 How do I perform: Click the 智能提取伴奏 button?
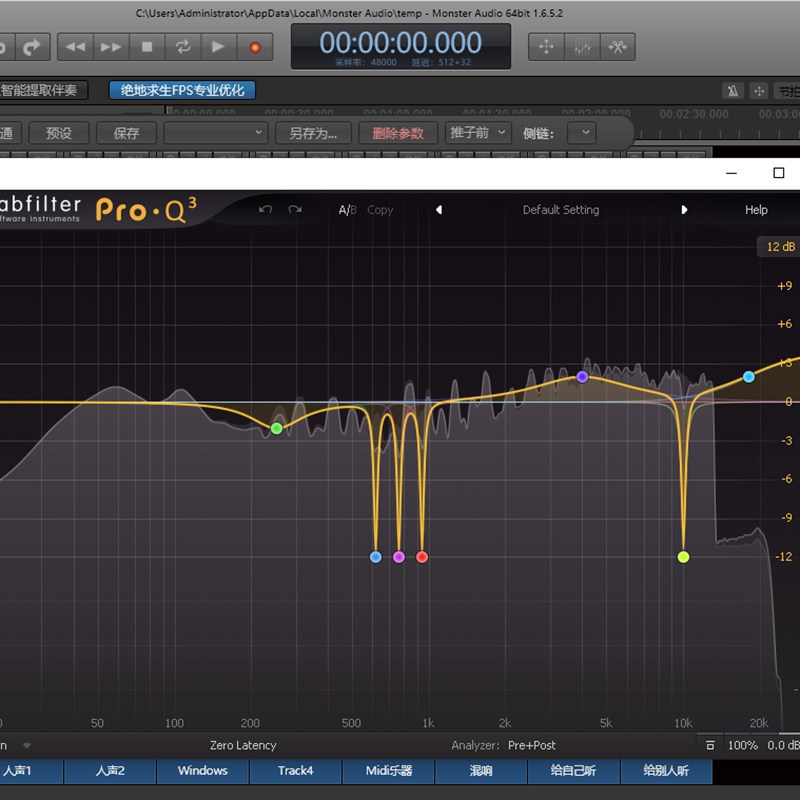click(x=43, y=90)
